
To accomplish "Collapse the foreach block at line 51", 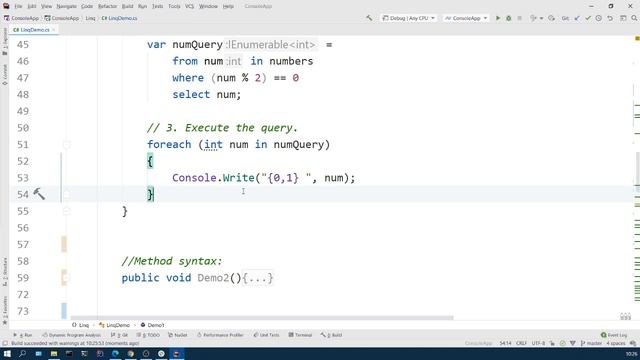I will (x=67, y=144).
